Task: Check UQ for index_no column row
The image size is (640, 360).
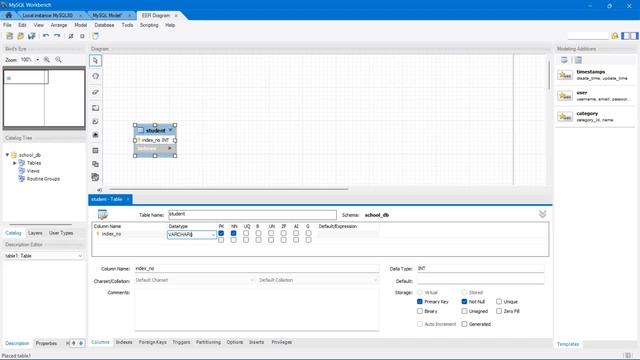Action: [x=246, y=233]
